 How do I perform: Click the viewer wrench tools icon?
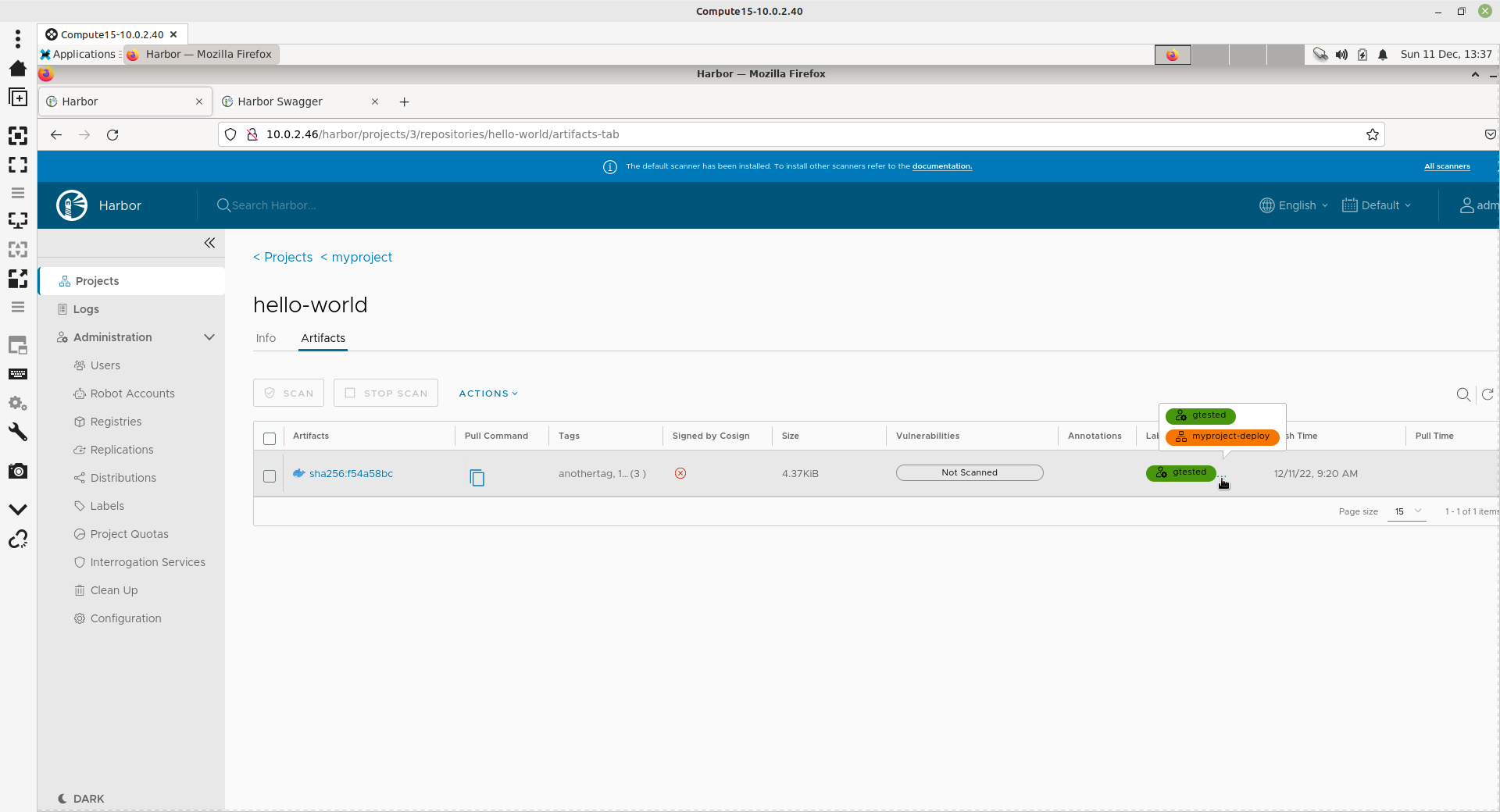(18, 432)
